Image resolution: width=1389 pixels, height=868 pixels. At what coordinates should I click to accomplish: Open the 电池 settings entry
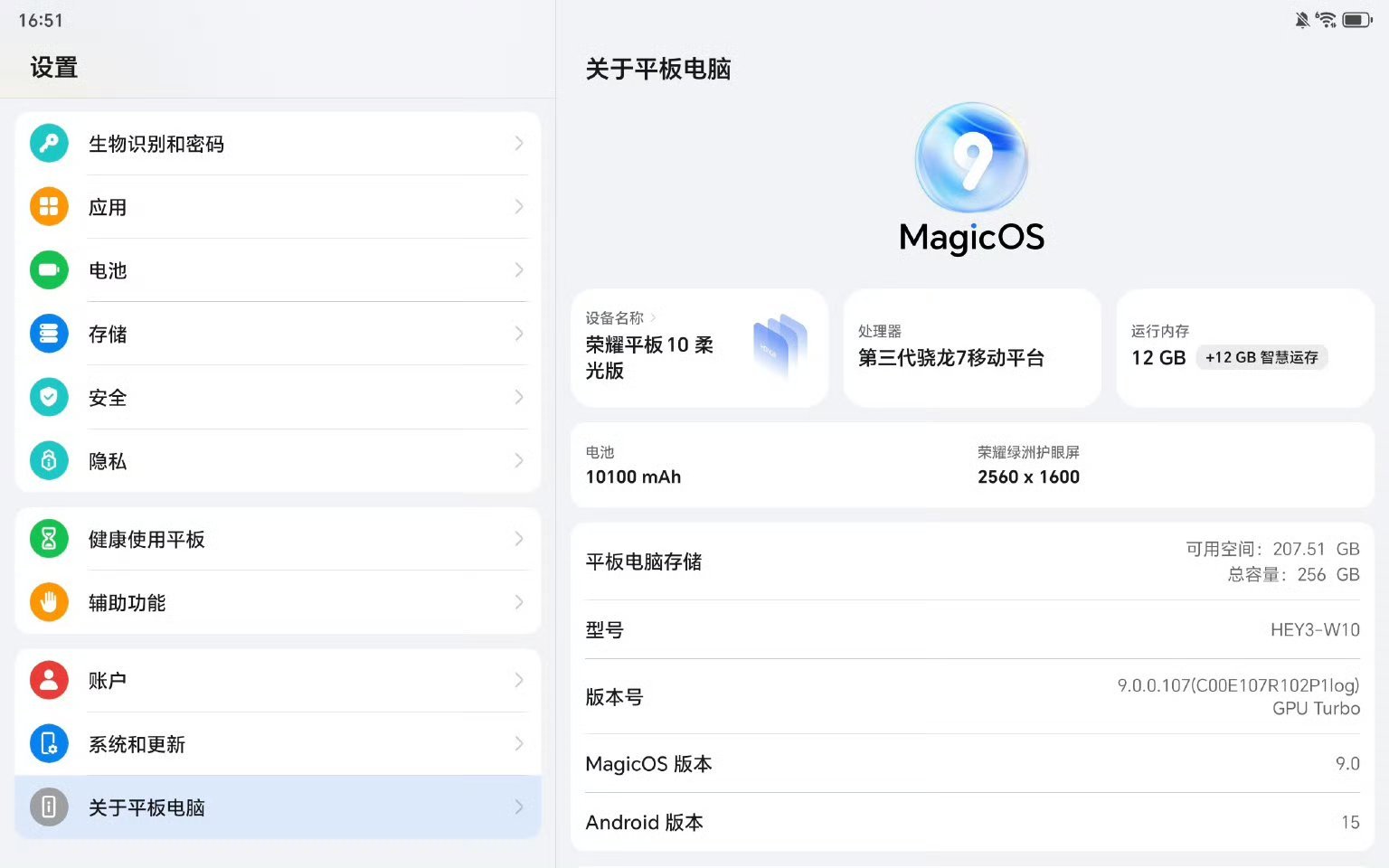point(278,269)
